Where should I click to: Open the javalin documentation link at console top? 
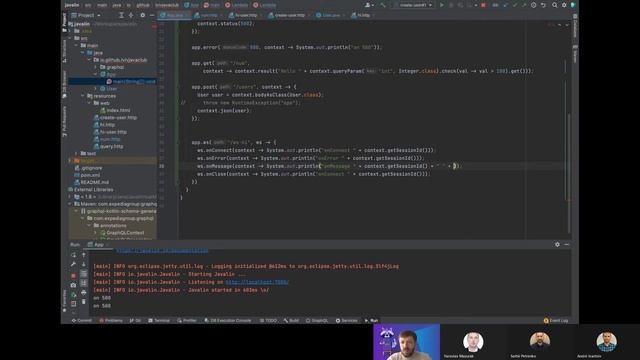click(x=162, y=250)
